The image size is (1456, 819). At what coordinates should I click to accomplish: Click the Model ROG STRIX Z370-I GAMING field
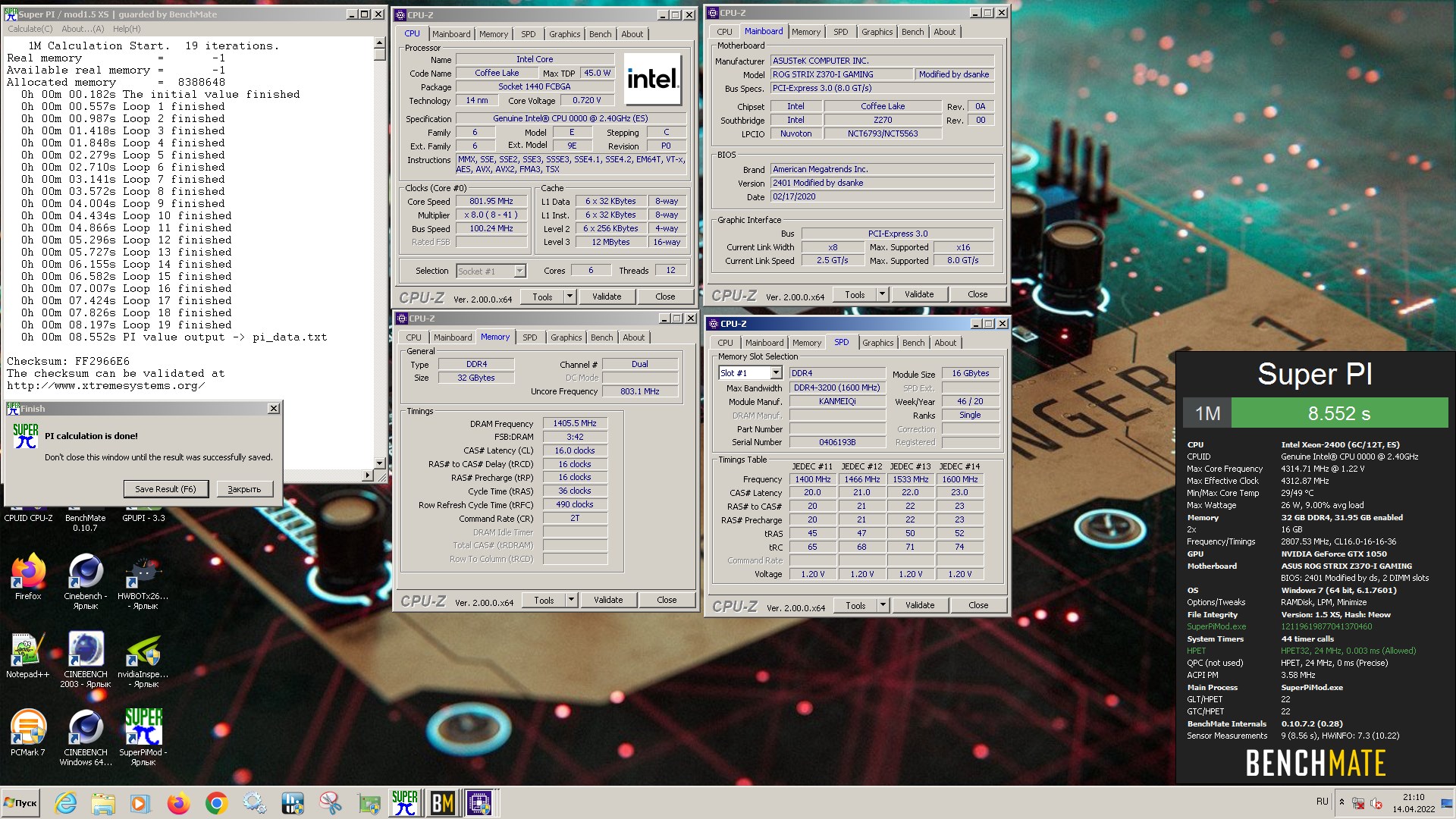pos(841,74)
